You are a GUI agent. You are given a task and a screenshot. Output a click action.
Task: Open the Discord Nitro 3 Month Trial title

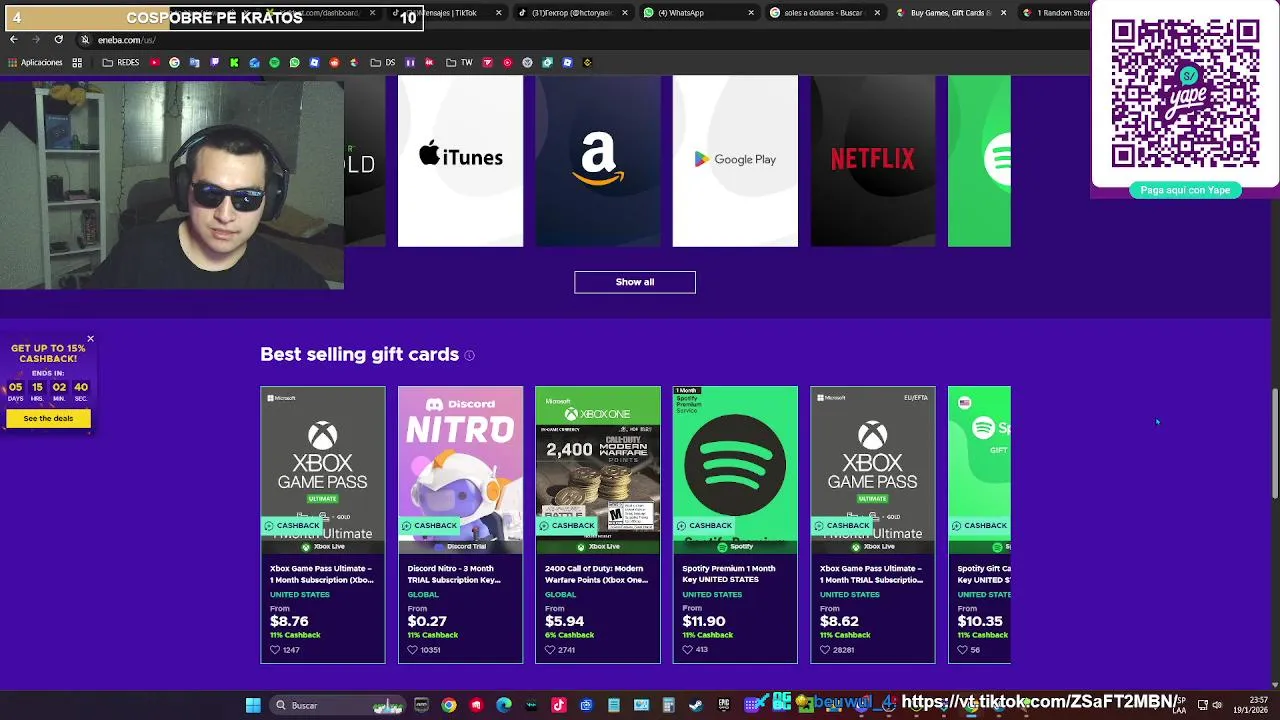pos(454,574)
